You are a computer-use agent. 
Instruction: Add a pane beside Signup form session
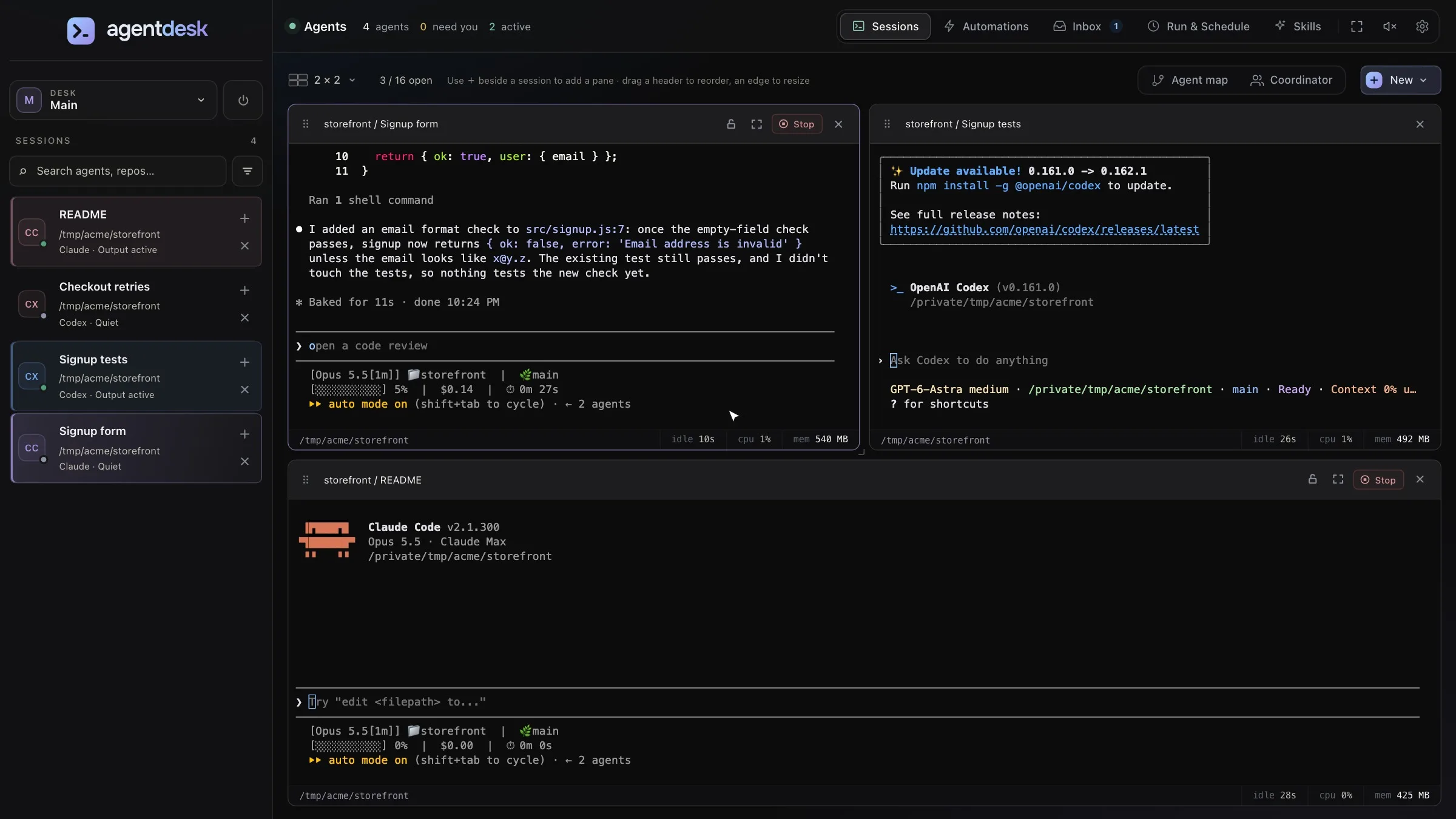(244, 434)
